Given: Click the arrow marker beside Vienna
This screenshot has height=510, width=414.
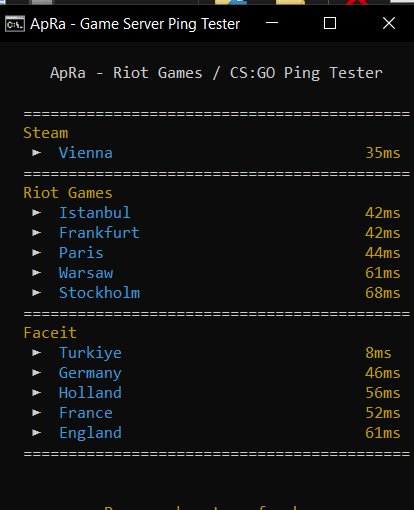Looking at the screenshot, I should click(37, 153).
